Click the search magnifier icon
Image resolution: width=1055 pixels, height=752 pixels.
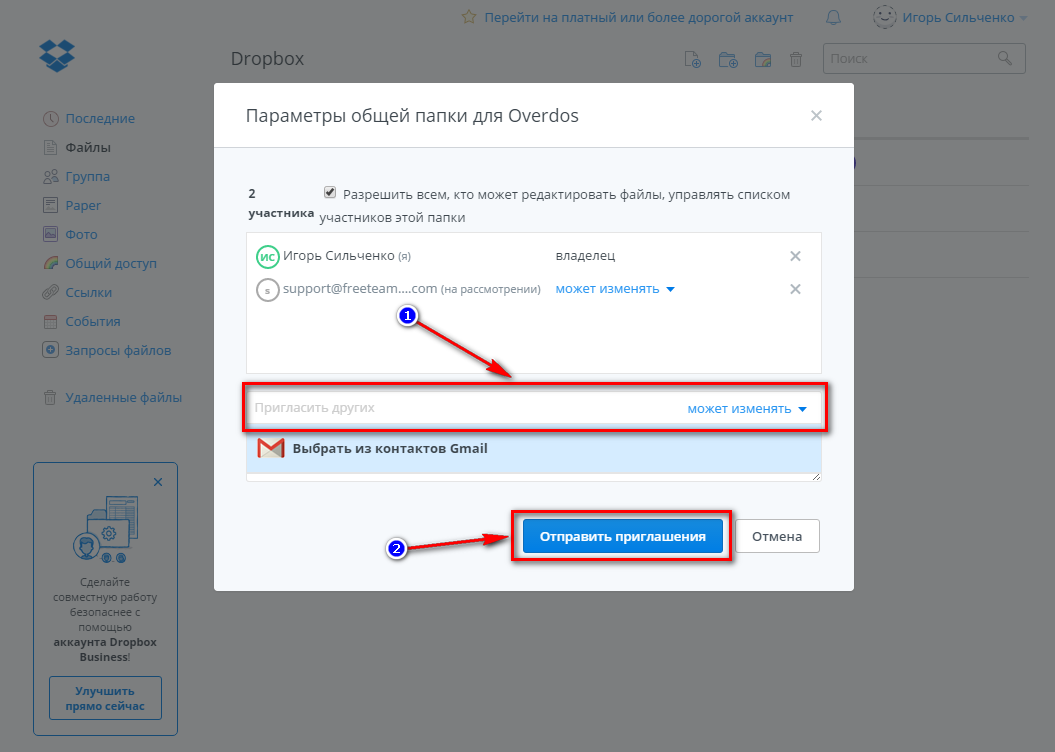1005,59
